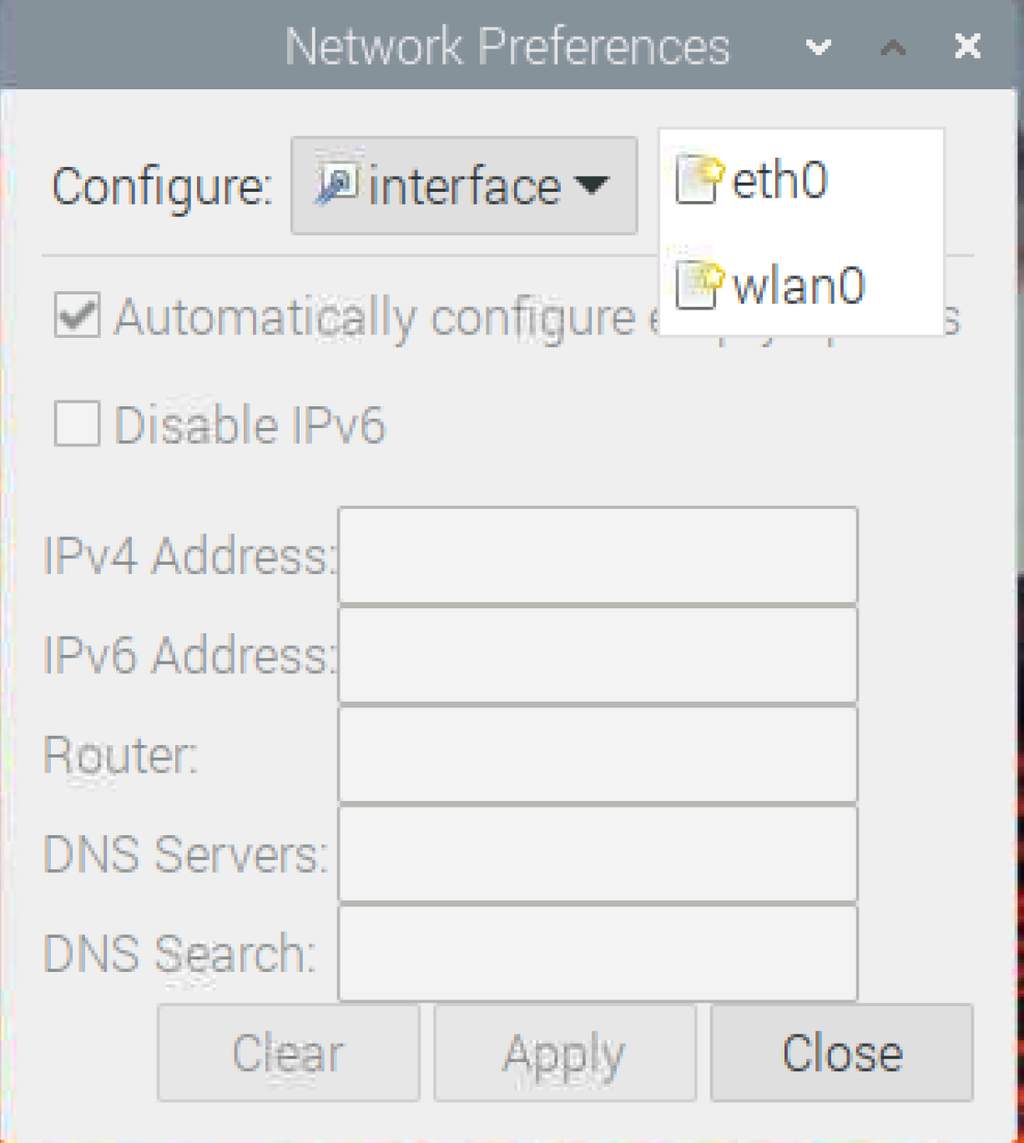
Task: Focus the IPv6 Address field
Action: pyautogui.click(x=598, y=655)
